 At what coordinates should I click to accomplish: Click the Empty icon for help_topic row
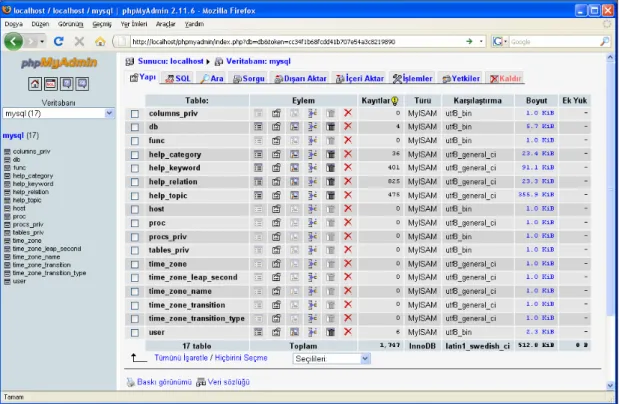(330, 195)
